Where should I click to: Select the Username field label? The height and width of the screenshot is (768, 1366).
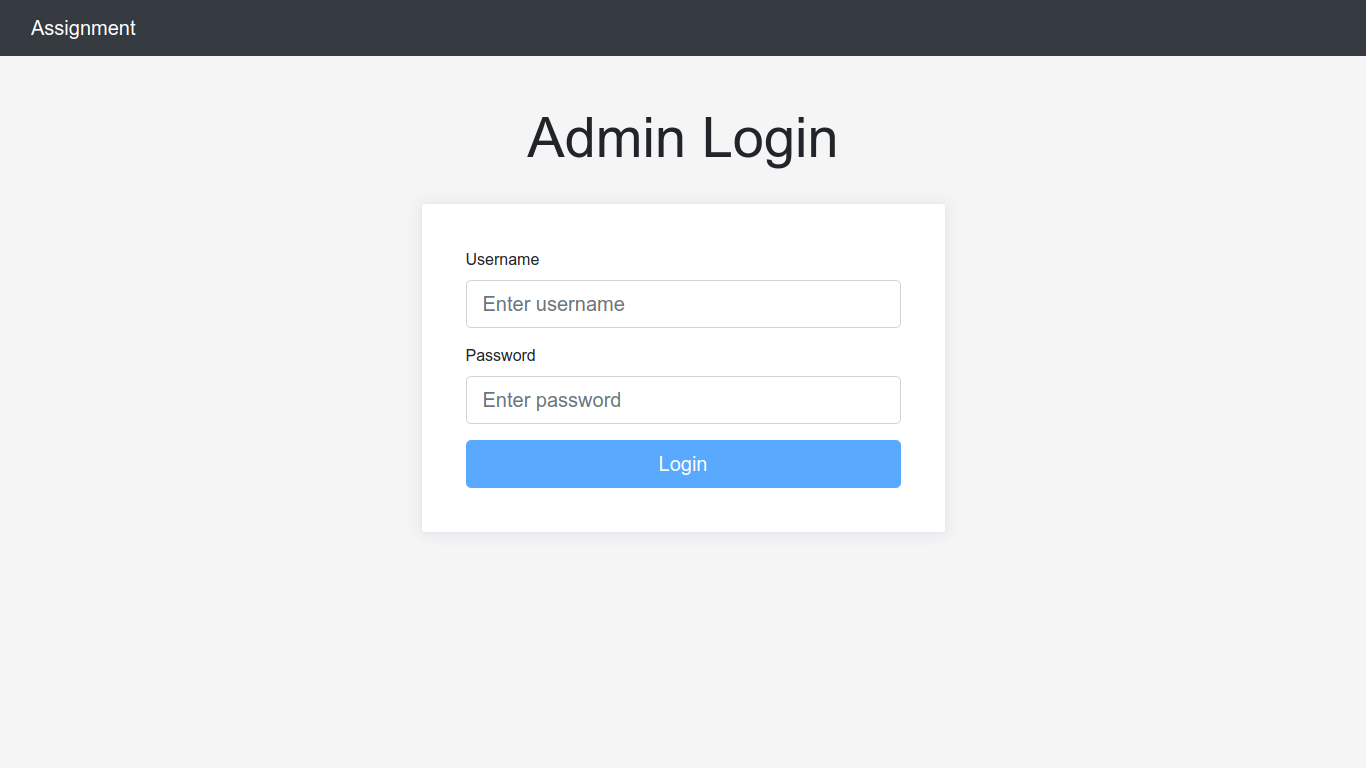(502, 259)
